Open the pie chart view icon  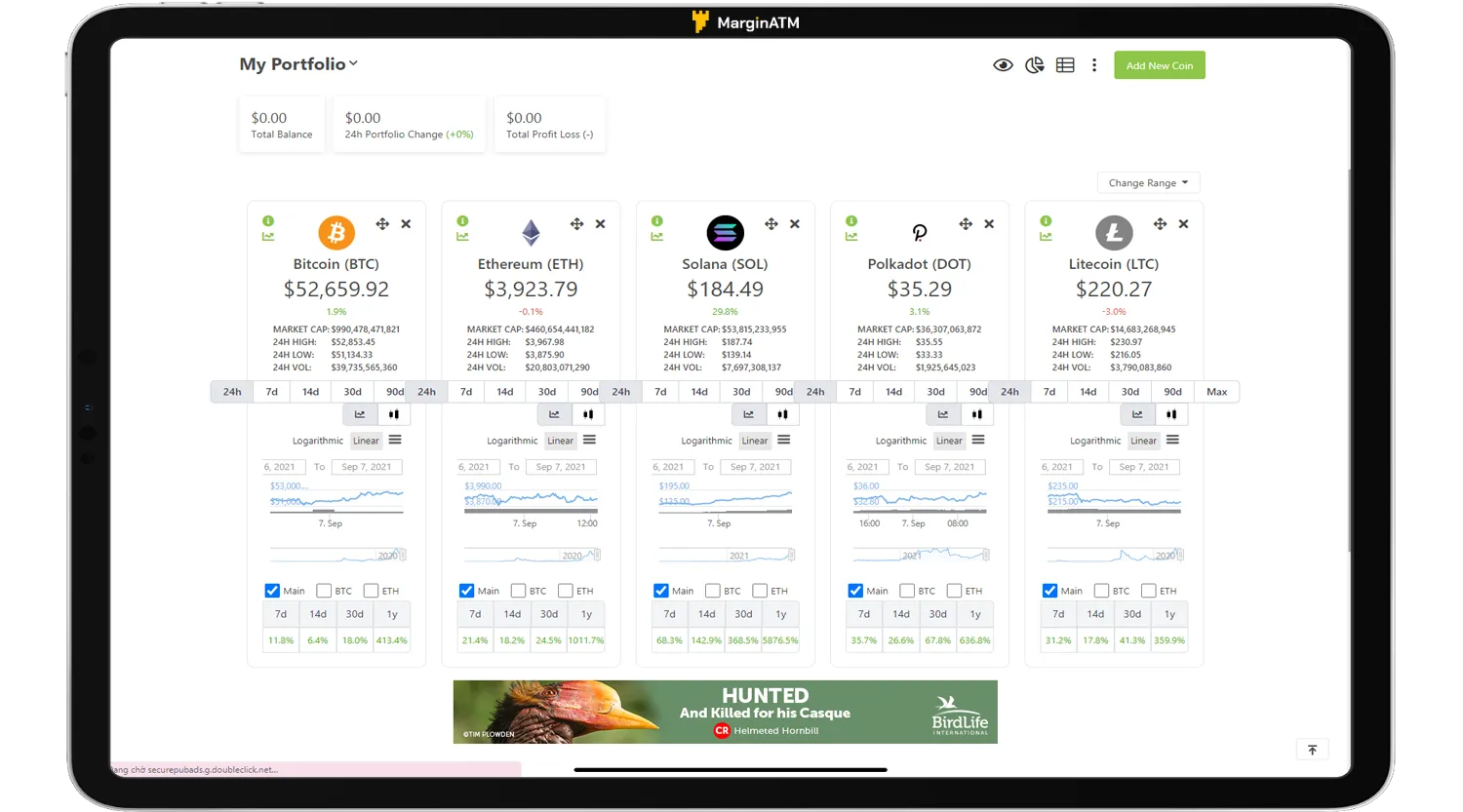click(1035, 65)
